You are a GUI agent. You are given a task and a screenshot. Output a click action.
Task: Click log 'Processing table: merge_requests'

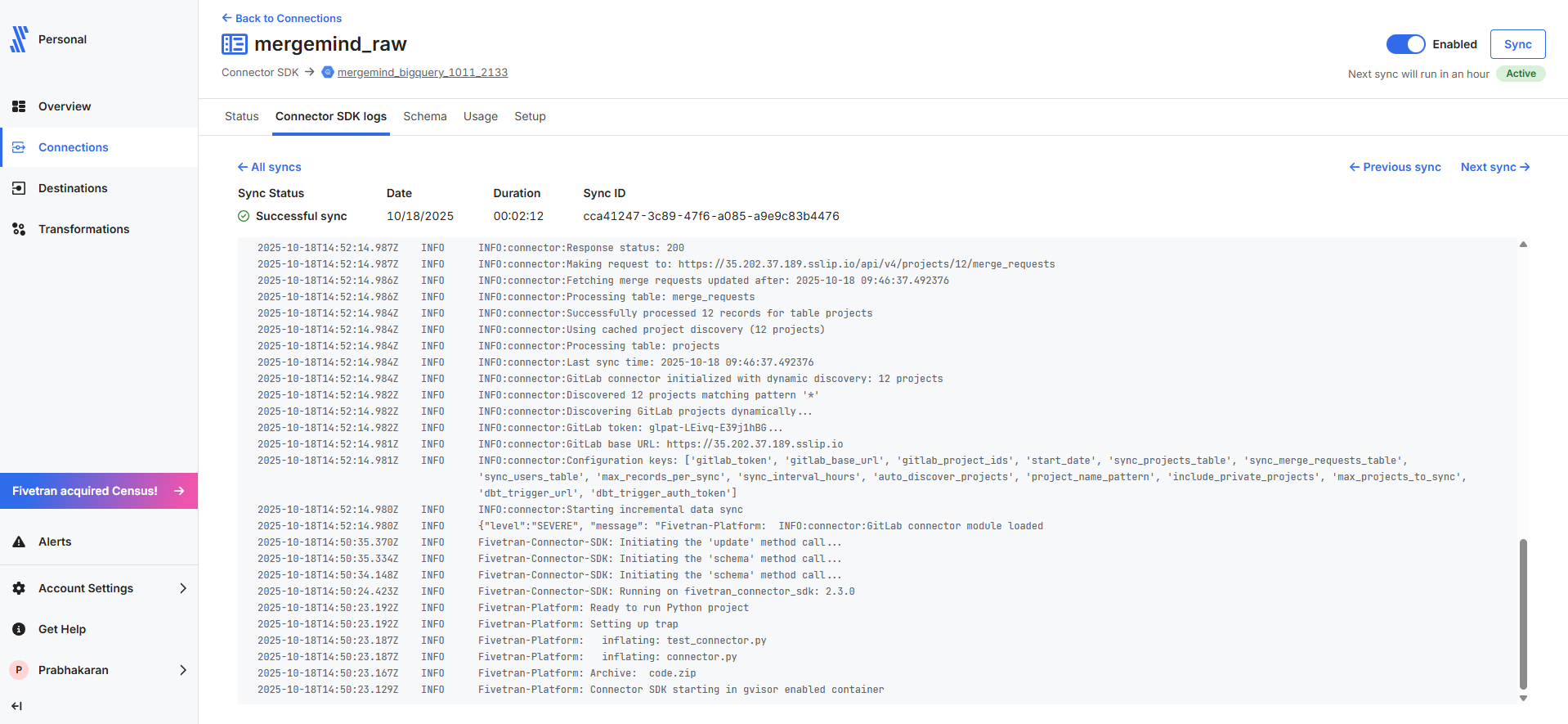pos(616,297)
